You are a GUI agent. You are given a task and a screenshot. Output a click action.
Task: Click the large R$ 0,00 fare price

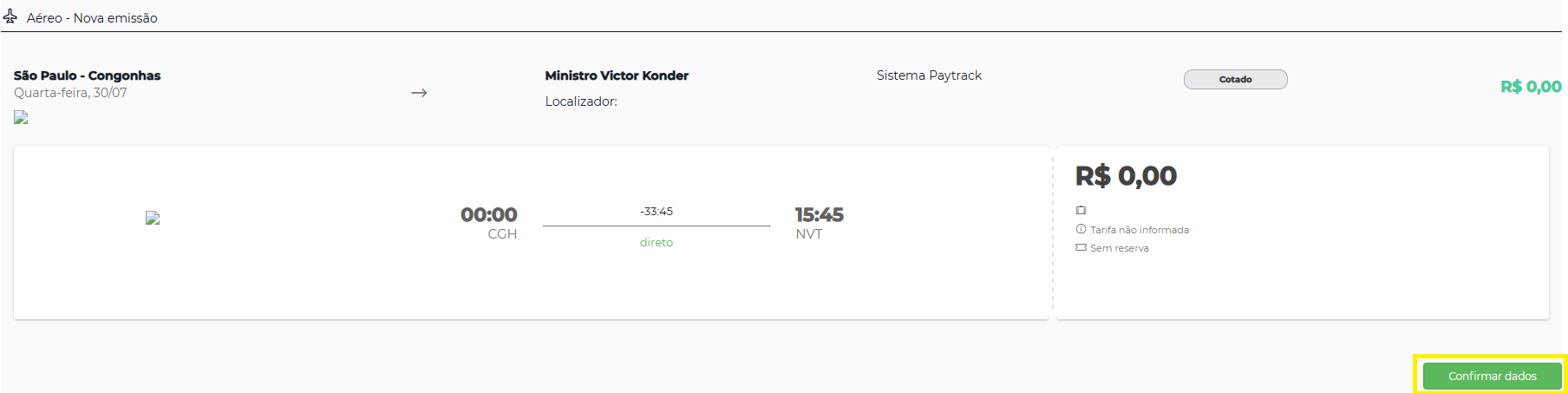pyautogui.click(x=1126, y=176)
